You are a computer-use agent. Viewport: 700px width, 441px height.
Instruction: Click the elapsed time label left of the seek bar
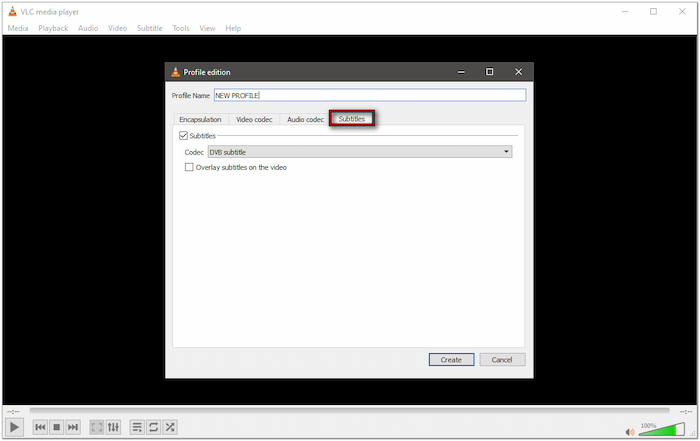pyautogui.click(x=13, y=412)
